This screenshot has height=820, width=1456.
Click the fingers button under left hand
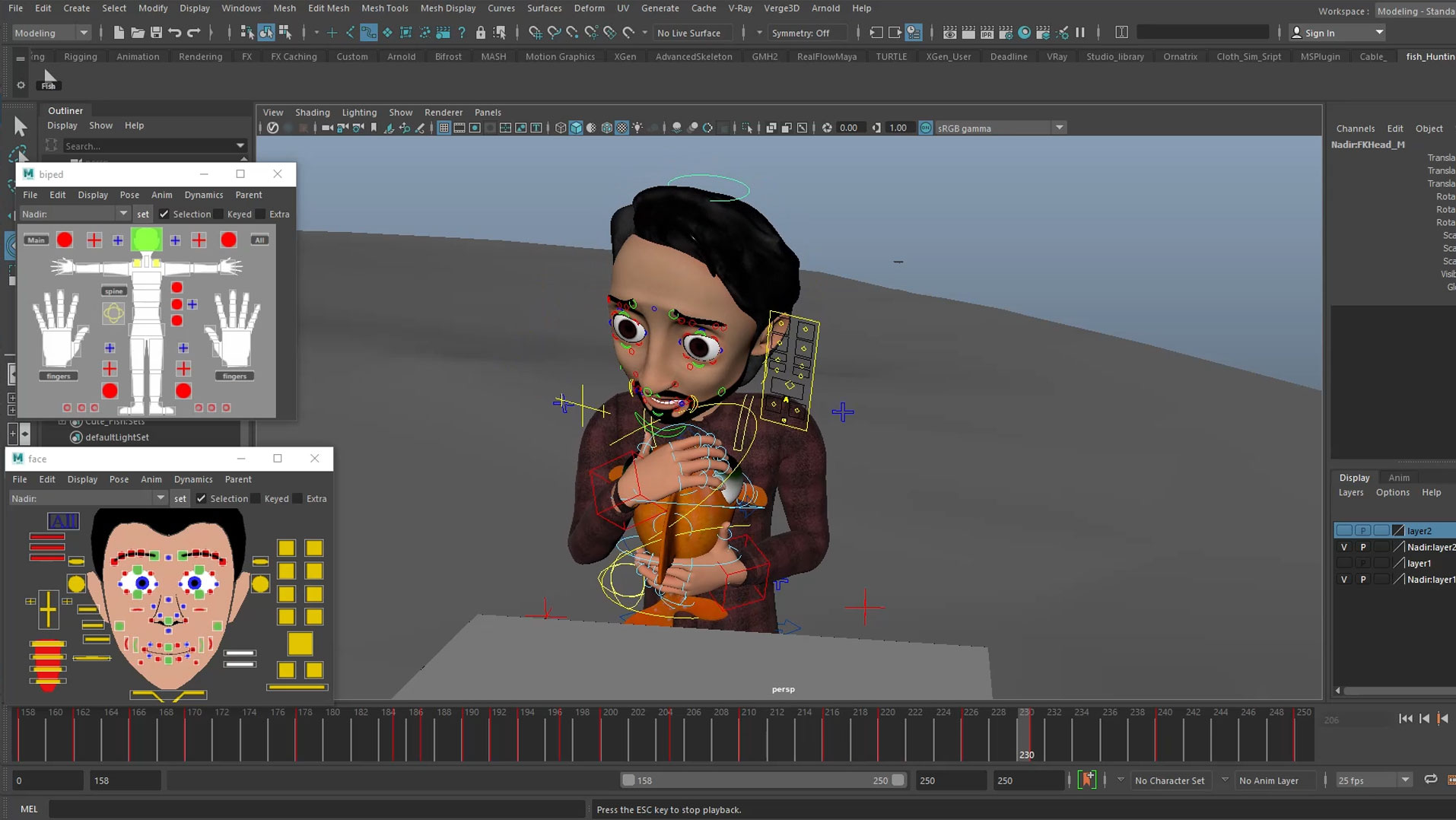tap(59, 376)
